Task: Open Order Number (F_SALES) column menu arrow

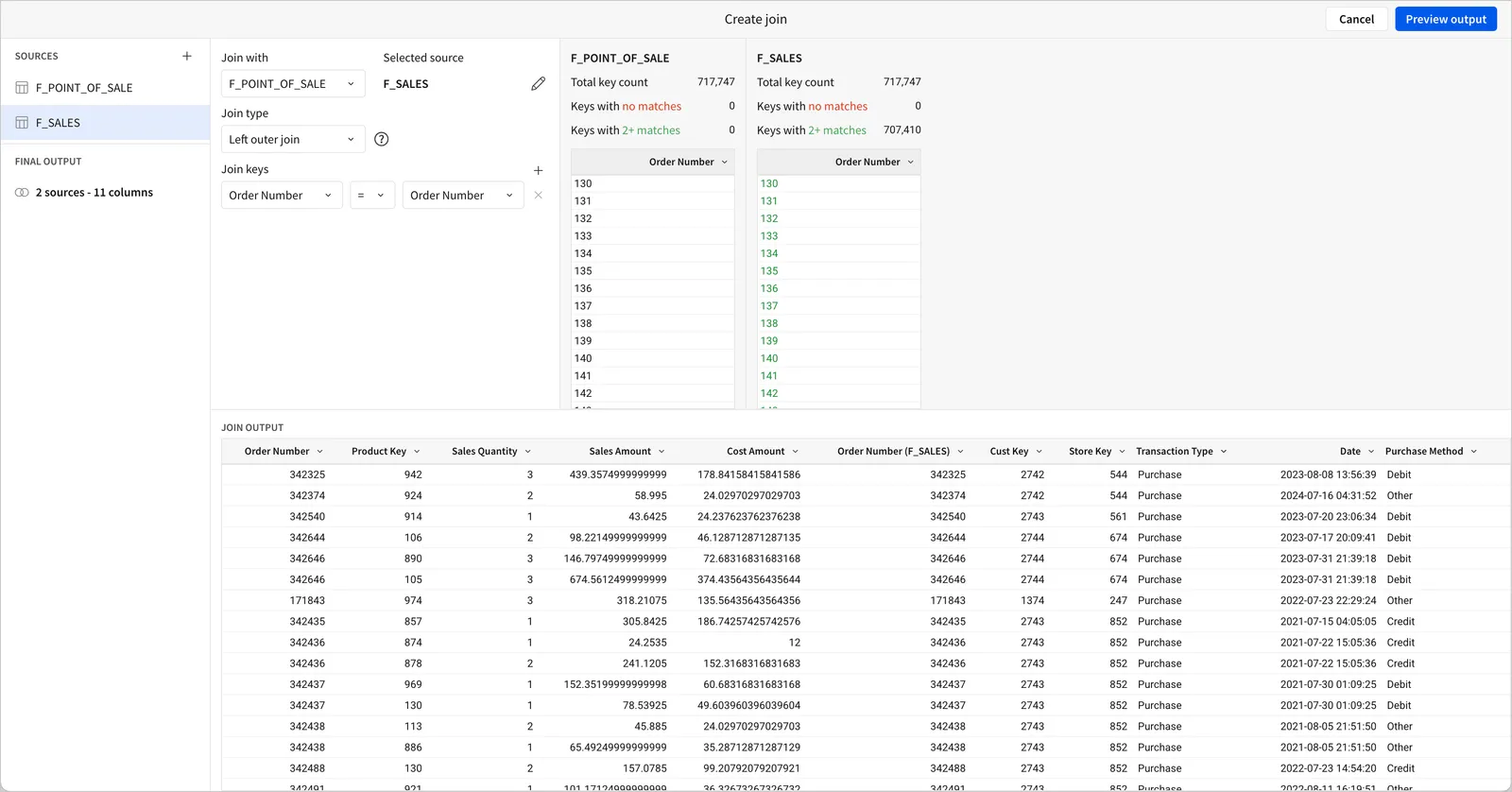Action: 960,452
